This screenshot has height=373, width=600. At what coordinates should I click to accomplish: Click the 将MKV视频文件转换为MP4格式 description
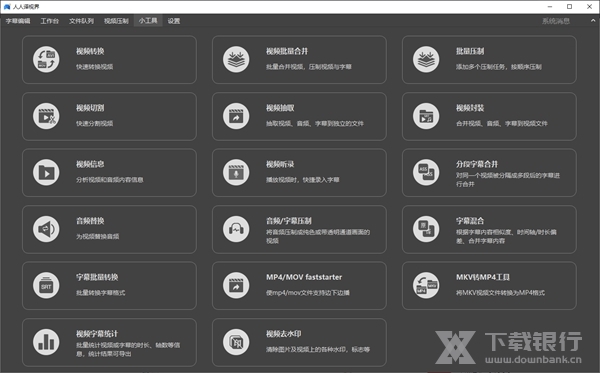pos(500,293)
